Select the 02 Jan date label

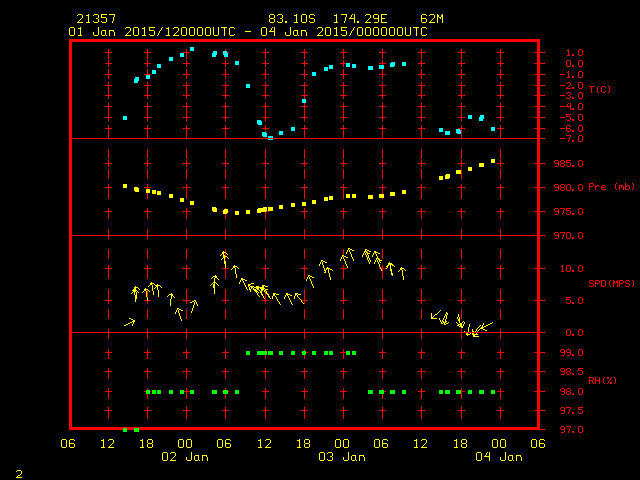click(x=185, y=457)
